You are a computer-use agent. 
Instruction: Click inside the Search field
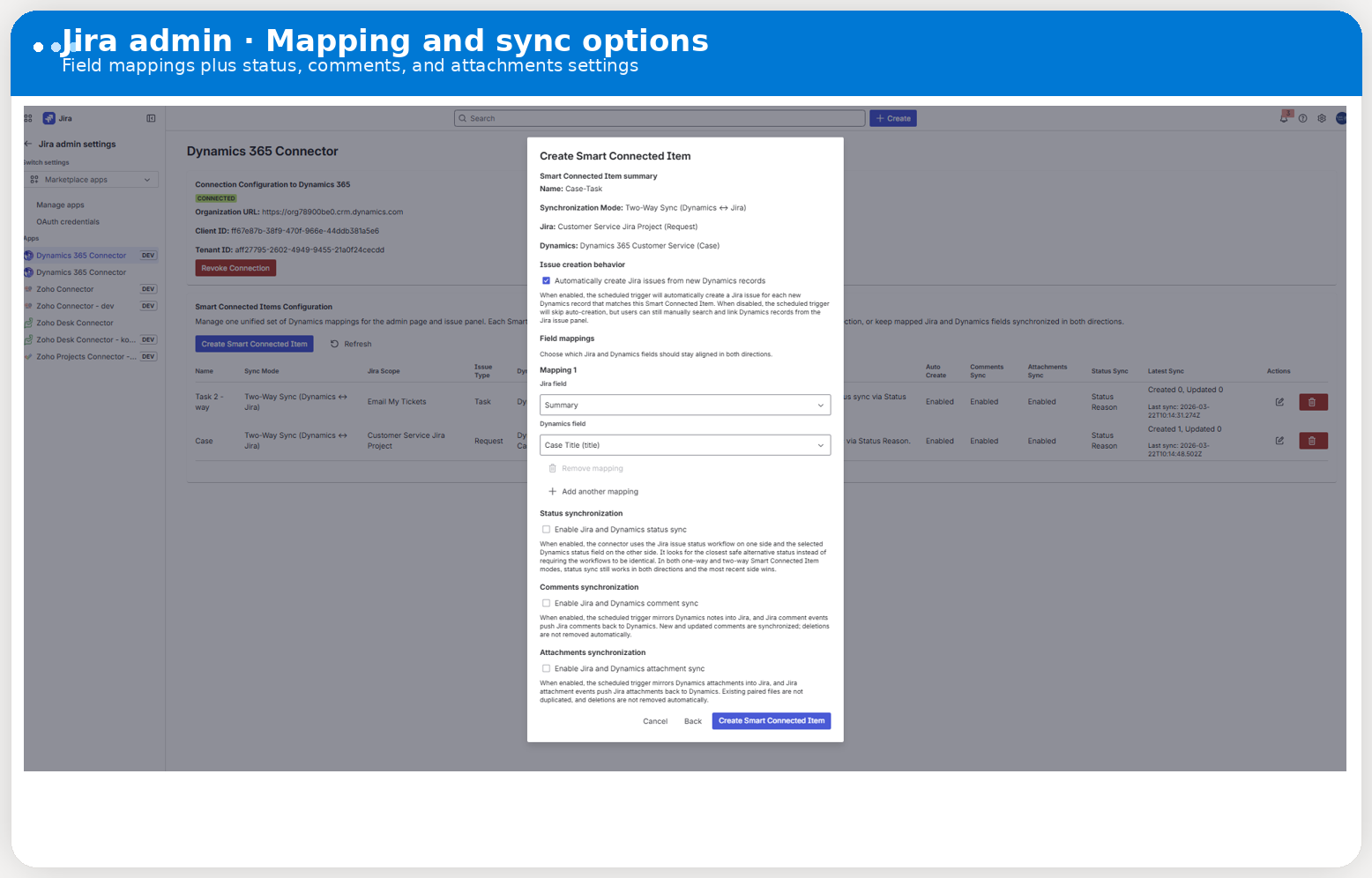click(x=660, y=117)
